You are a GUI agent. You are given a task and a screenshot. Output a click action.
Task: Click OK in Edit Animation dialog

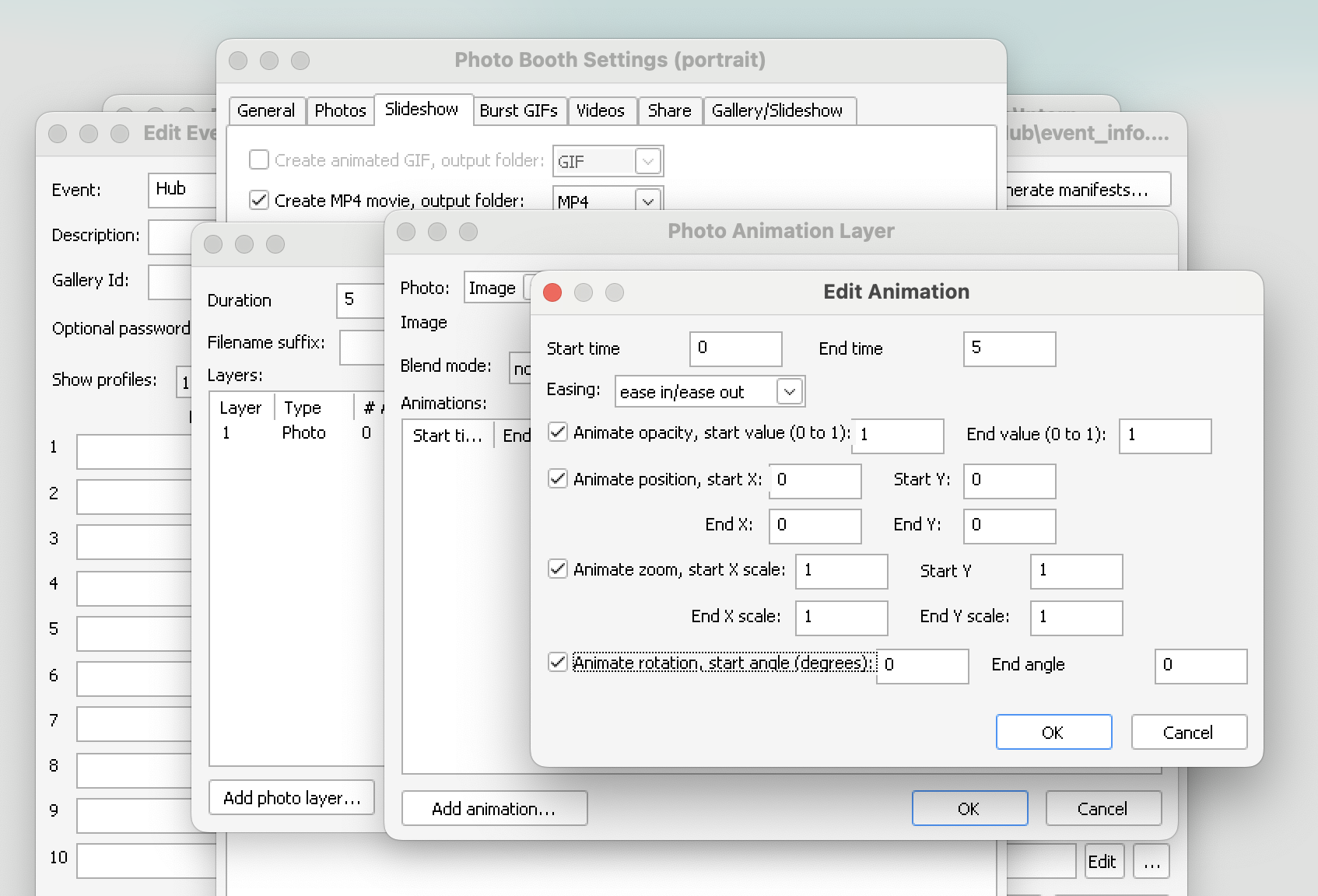pos(1053,733)
